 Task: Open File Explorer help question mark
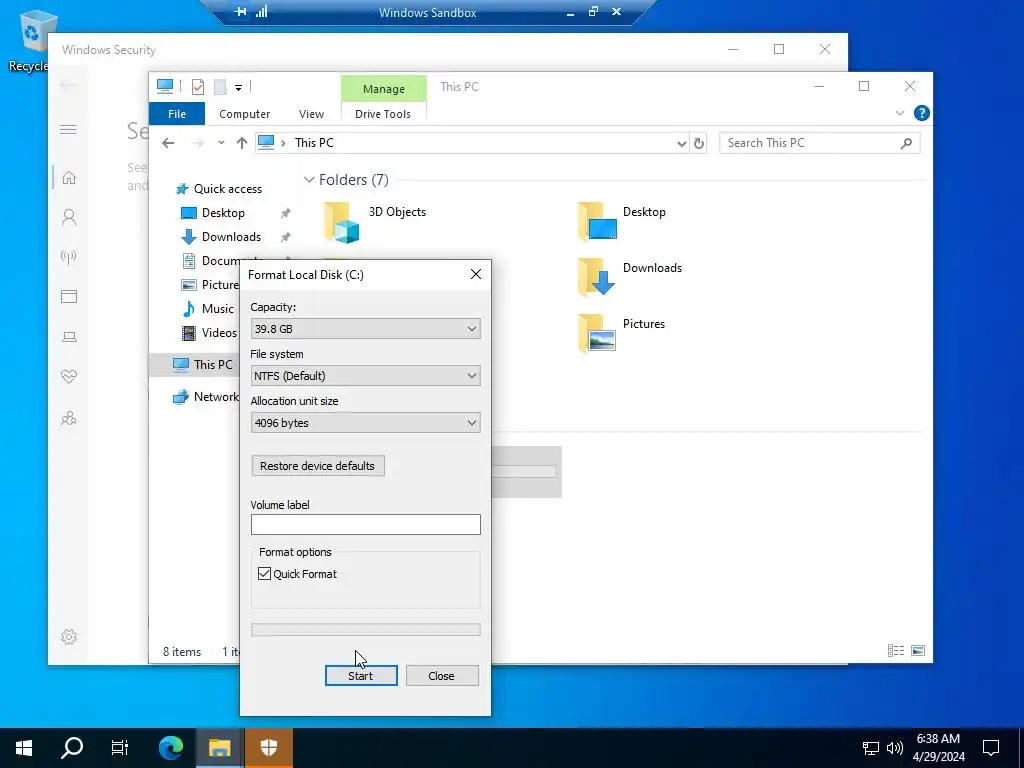[x=921, y=114]
